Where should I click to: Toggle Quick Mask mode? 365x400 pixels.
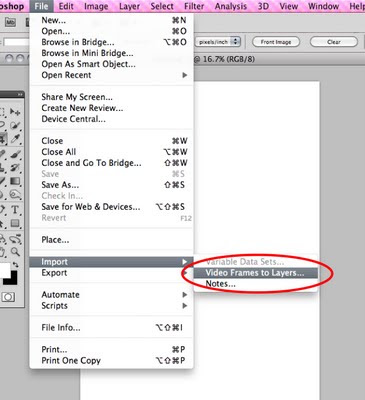[8, 297]
